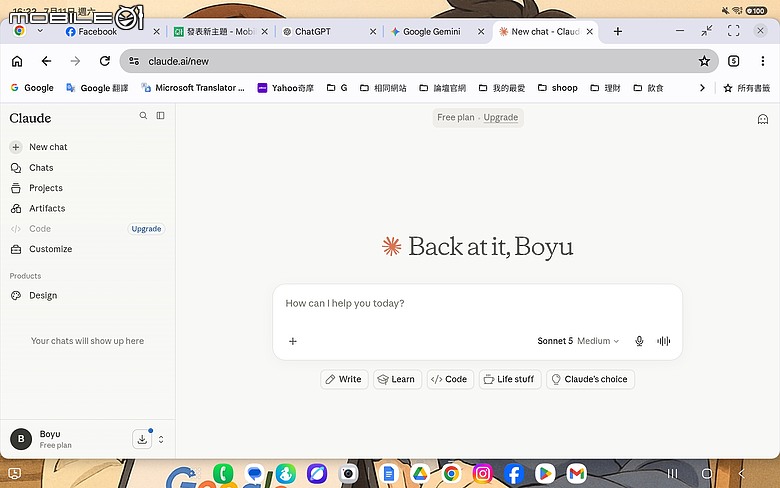Close the ChatGPT tab
The image size is (780, 488).
(373, 31)
